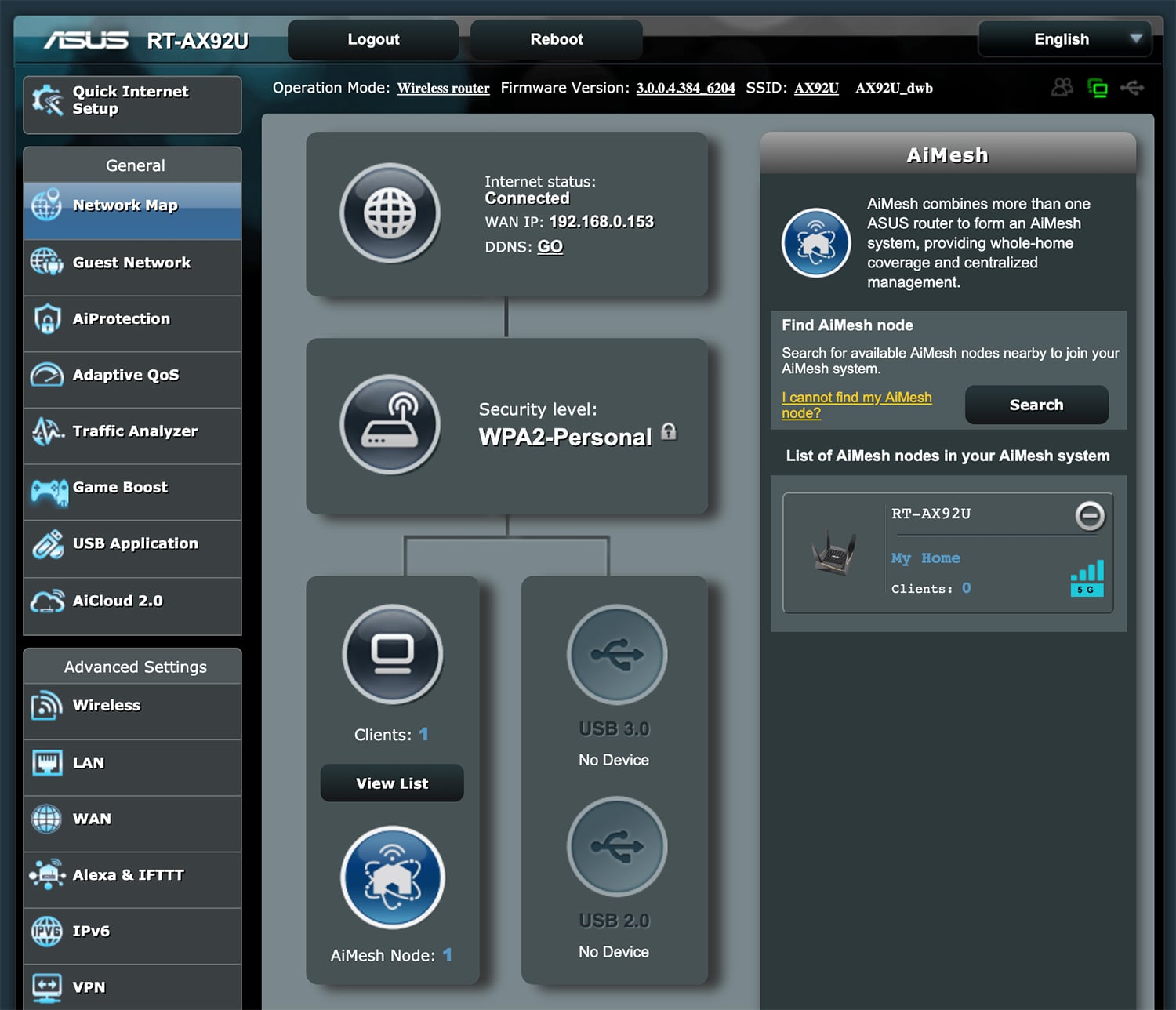Open AiCloud 2.0 page
Image resolution: width=1176 pixels, height=1010 pixels.
click(x=132, y=605)
